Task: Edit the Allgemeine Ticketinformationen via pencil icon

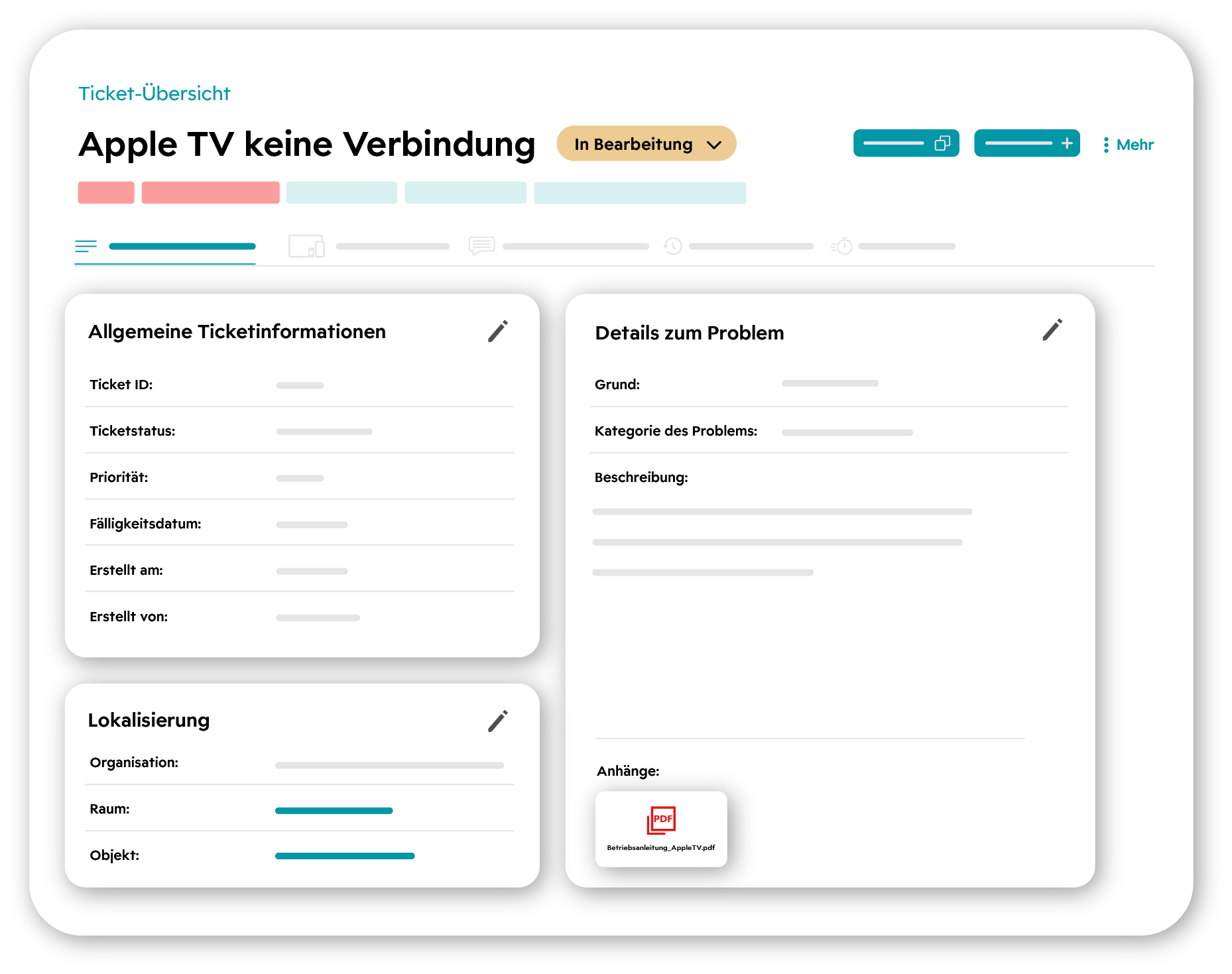Action: pyautogui.click(x=498, y=332)
